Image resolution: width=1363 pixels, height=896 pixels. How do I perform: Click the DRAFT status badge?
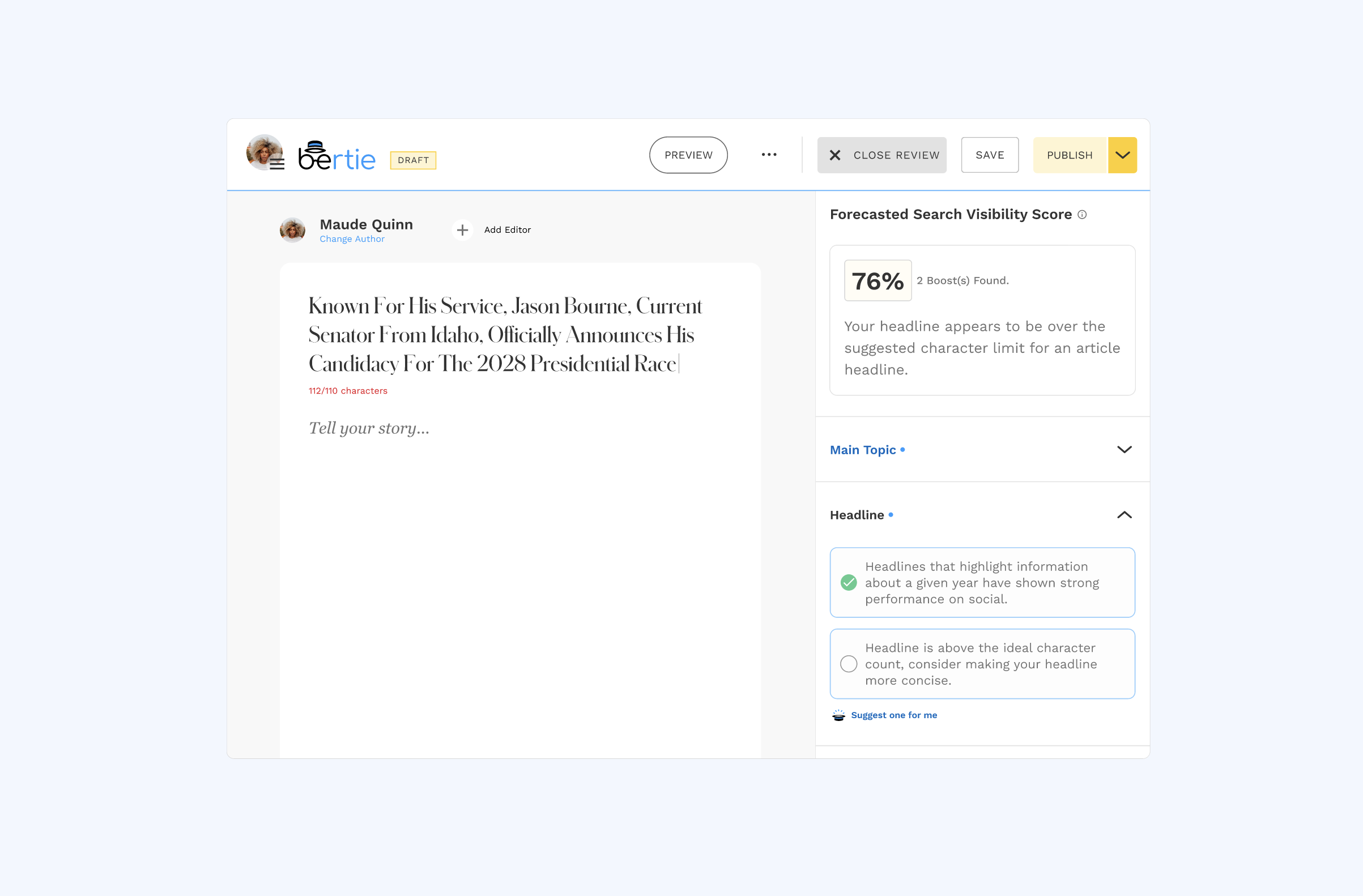413,160
